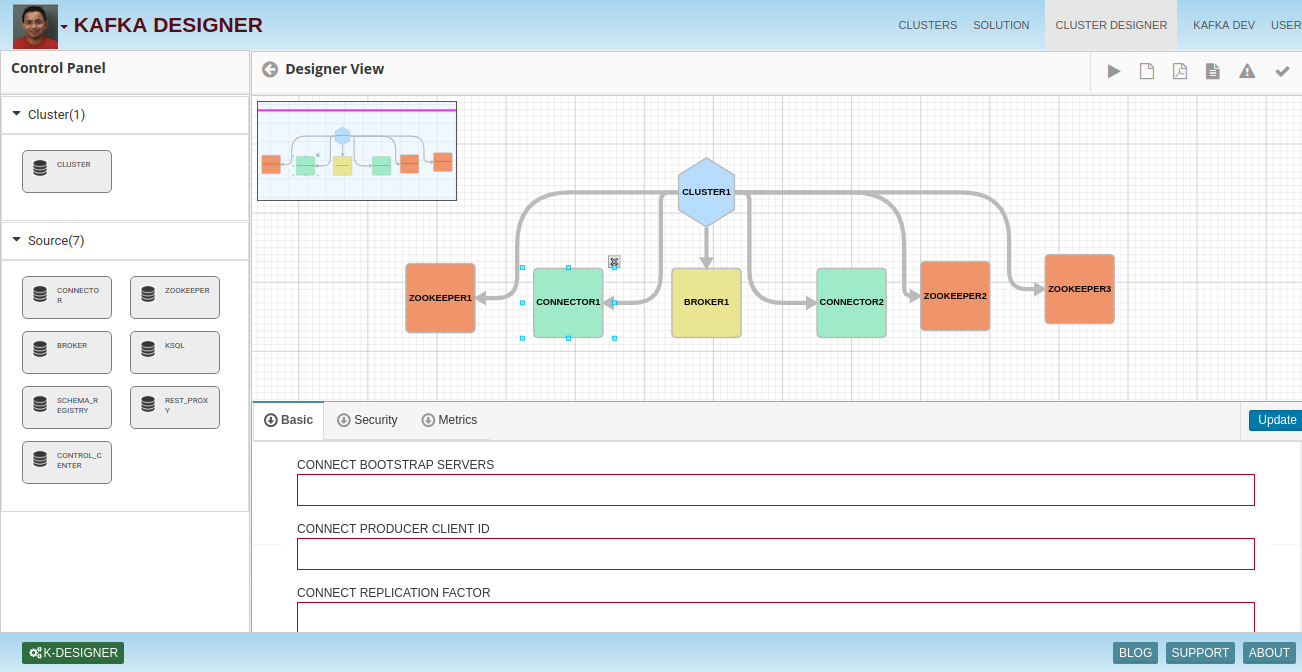The height and width of the screenshot is (672, 1302).
Task: Click the warning triangle icon
Action: [x=1247, y=71]
